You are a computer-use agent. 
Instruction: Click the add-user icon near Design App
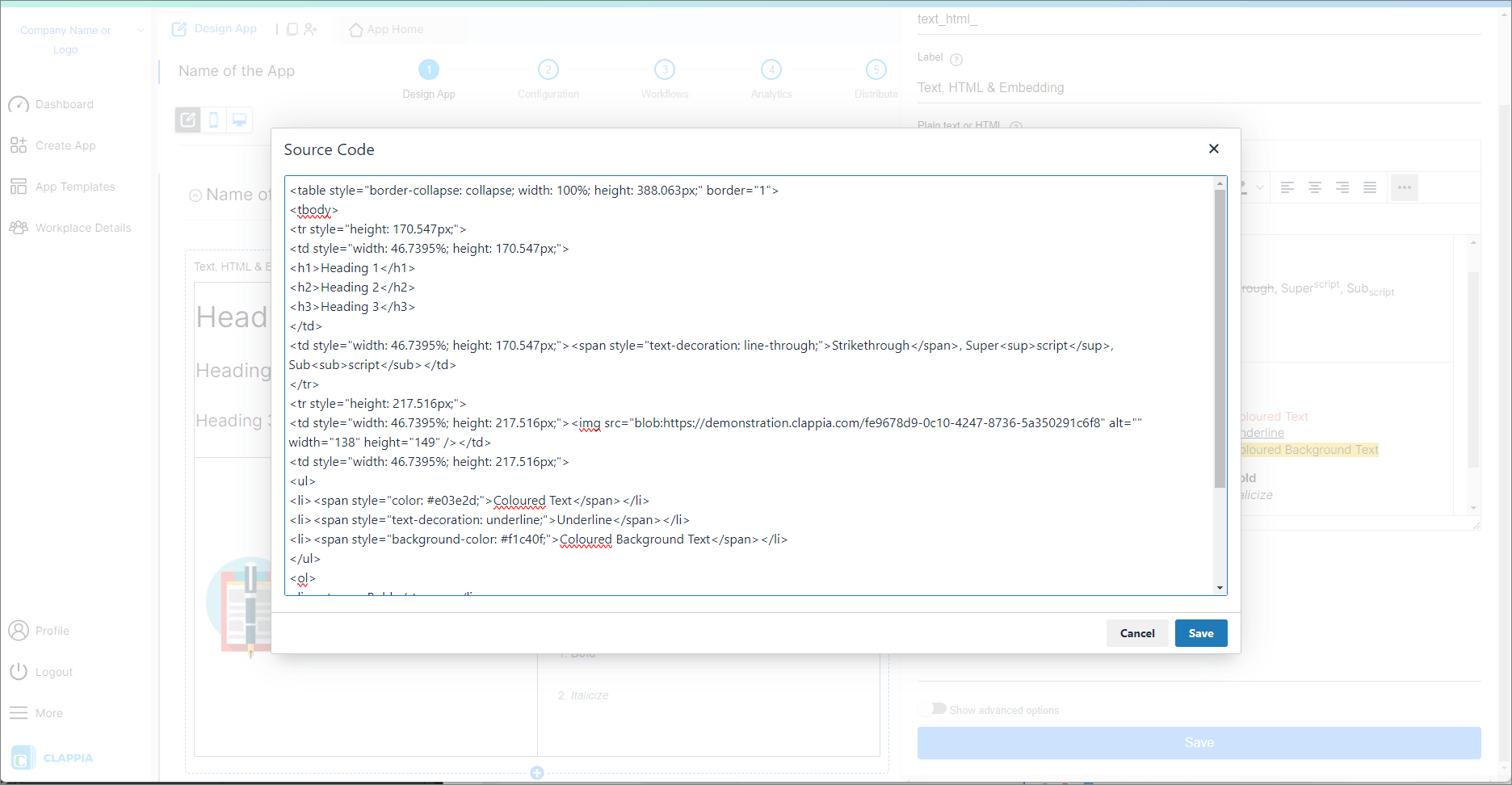coord(311,28)
